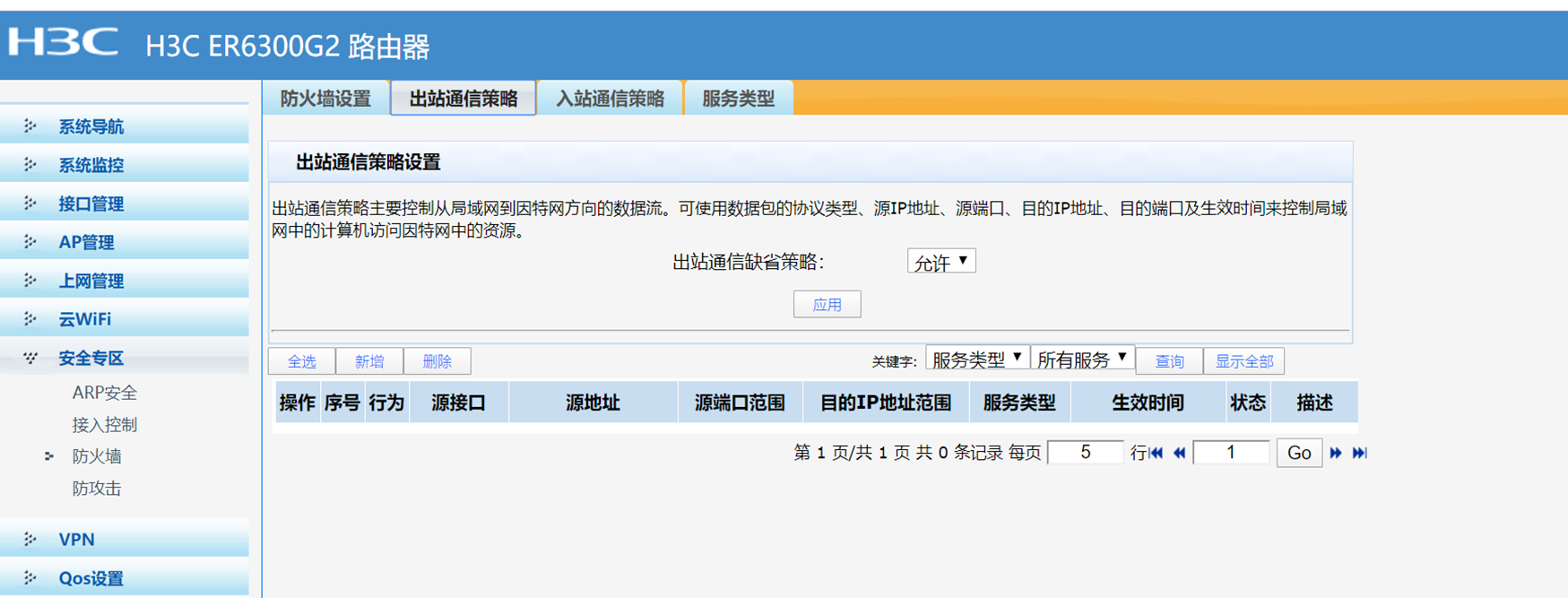Image resolution: width=1568 pixels, height=598 pixels.
Task: Expand the 上网管理 menu arrow icon
Action: tap(30, 280)
